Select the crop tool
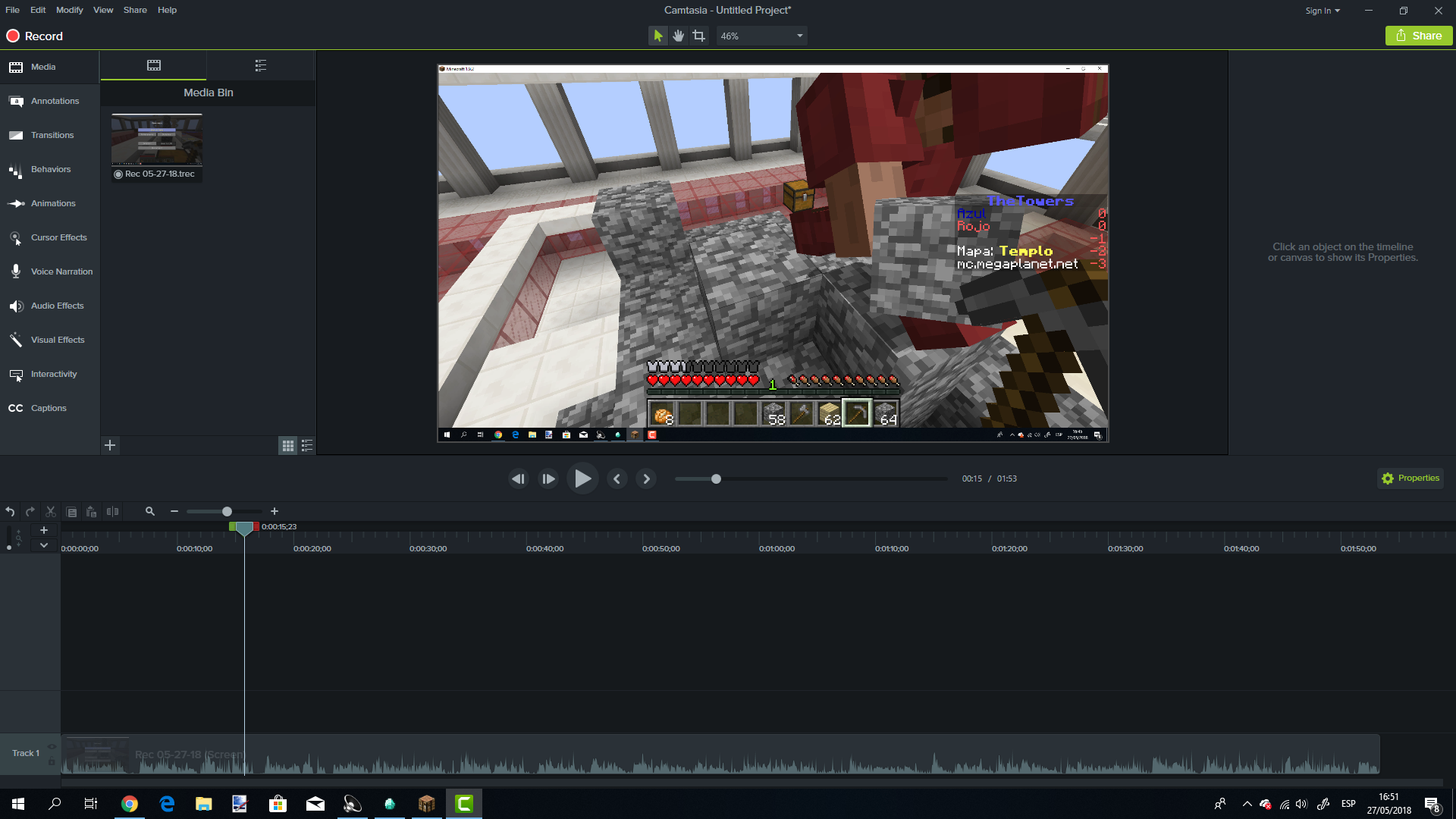The height and width of the screenshot is (819, 1456). click(699, 36)
